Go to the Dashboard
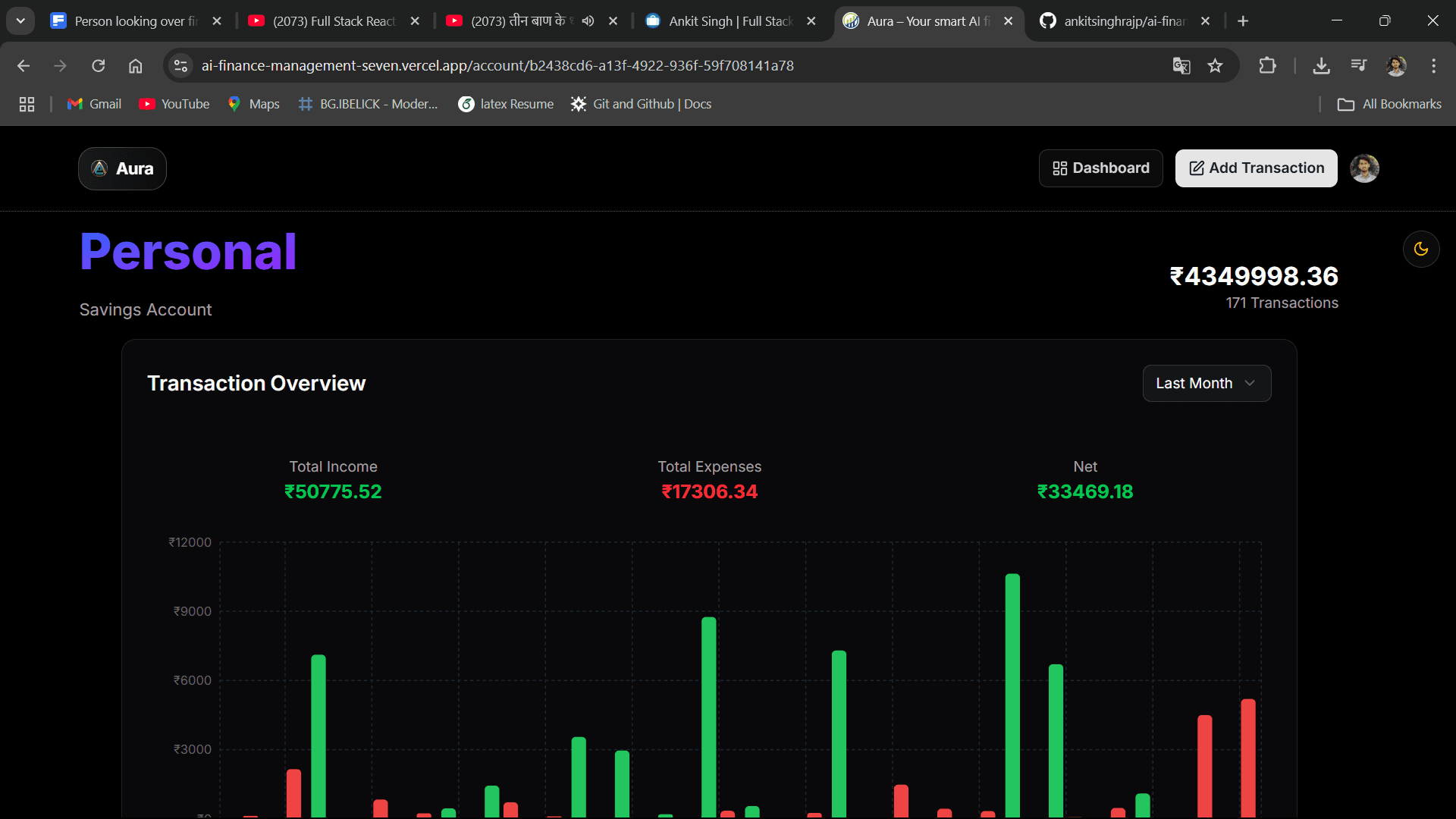Image resolution: width=1456 pixels, height=819 pixels. [1100, 168]
